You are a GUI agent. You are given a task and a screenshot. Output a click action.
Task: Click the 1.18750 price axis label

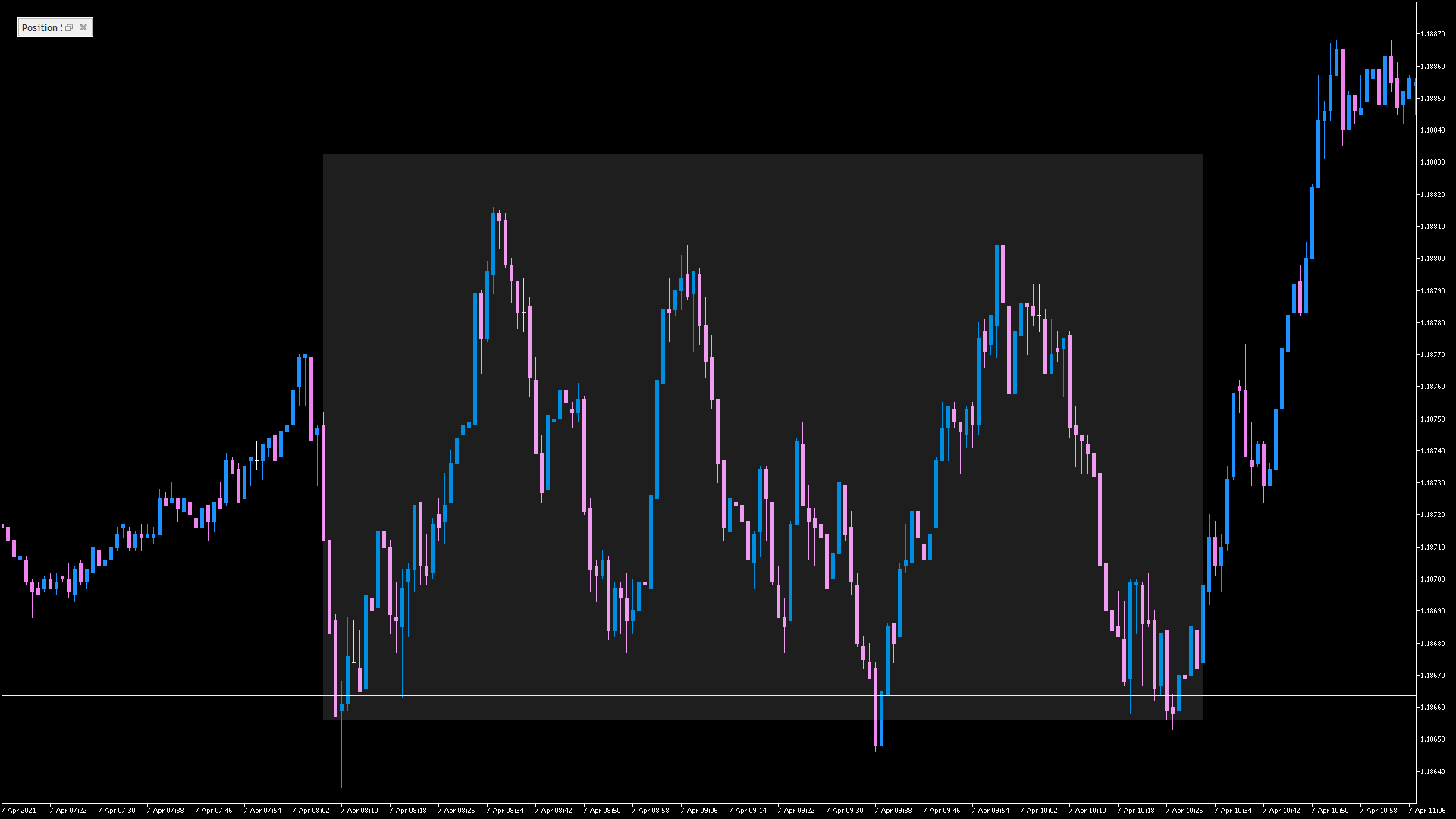coord(1432,419)
